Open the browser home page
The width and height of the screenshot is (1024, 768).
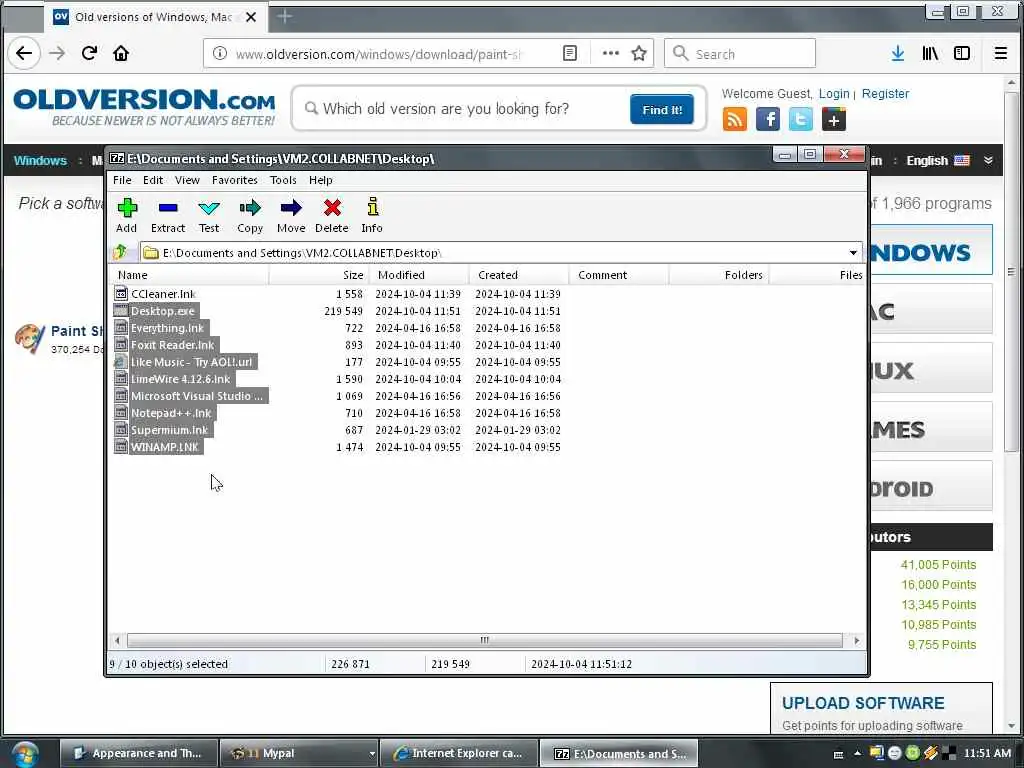[x=121, y=54]
